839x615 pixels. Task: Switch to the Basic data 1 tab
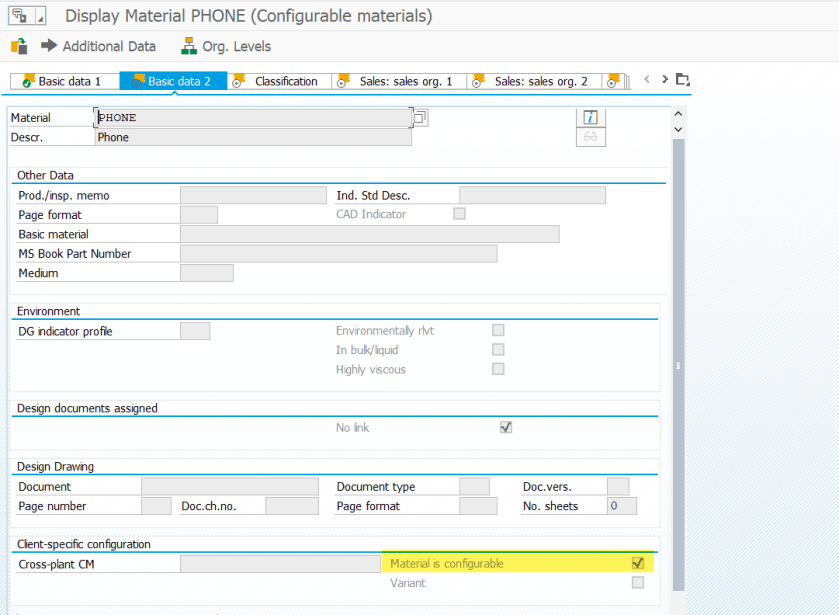coord(63,81)
